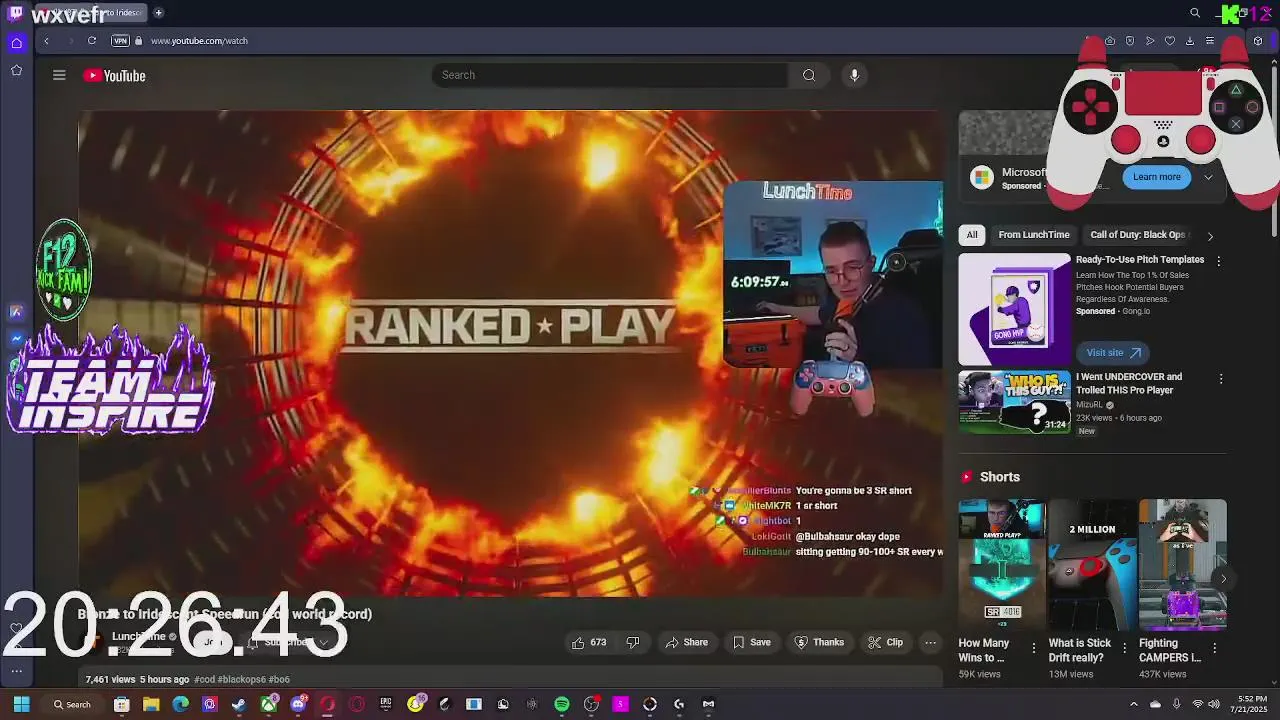Select Call of Duty: Black Ops filter chip
The image size is (1280, 720).
click(1137, 235)
